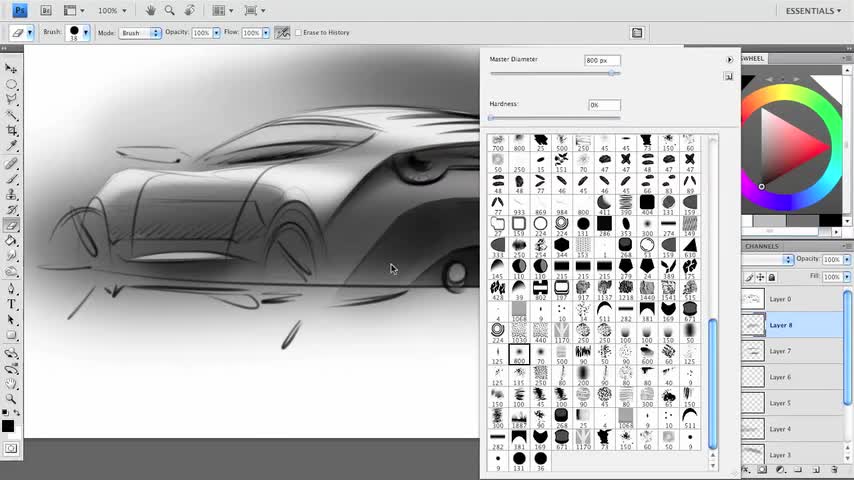Select the Paint Bucket tool
The image size is (854, 480).
click(11, 241)
